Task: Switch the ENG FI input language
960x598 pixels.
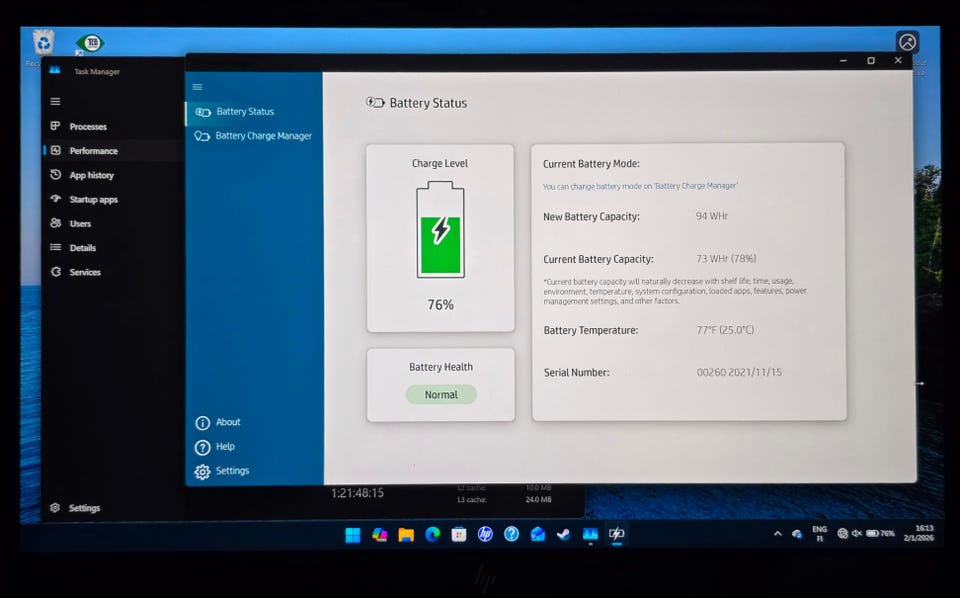Action: (820, 534)
